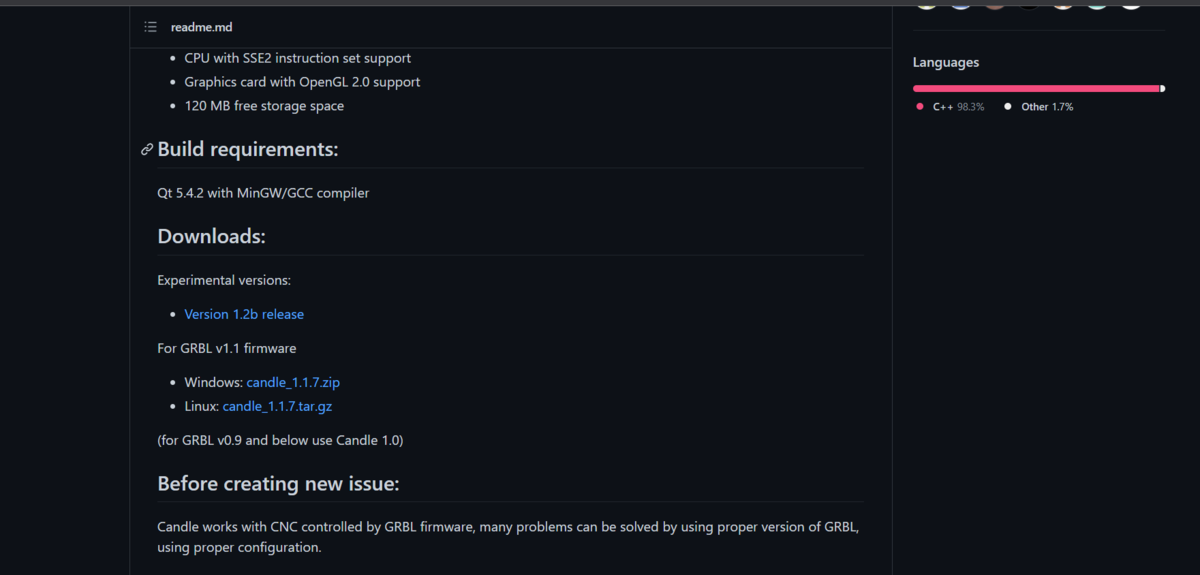The image size is (1200, 575).
Task: Click the white Other segment of language bar
Action: pyautogui.click(x=1162, y=89)
